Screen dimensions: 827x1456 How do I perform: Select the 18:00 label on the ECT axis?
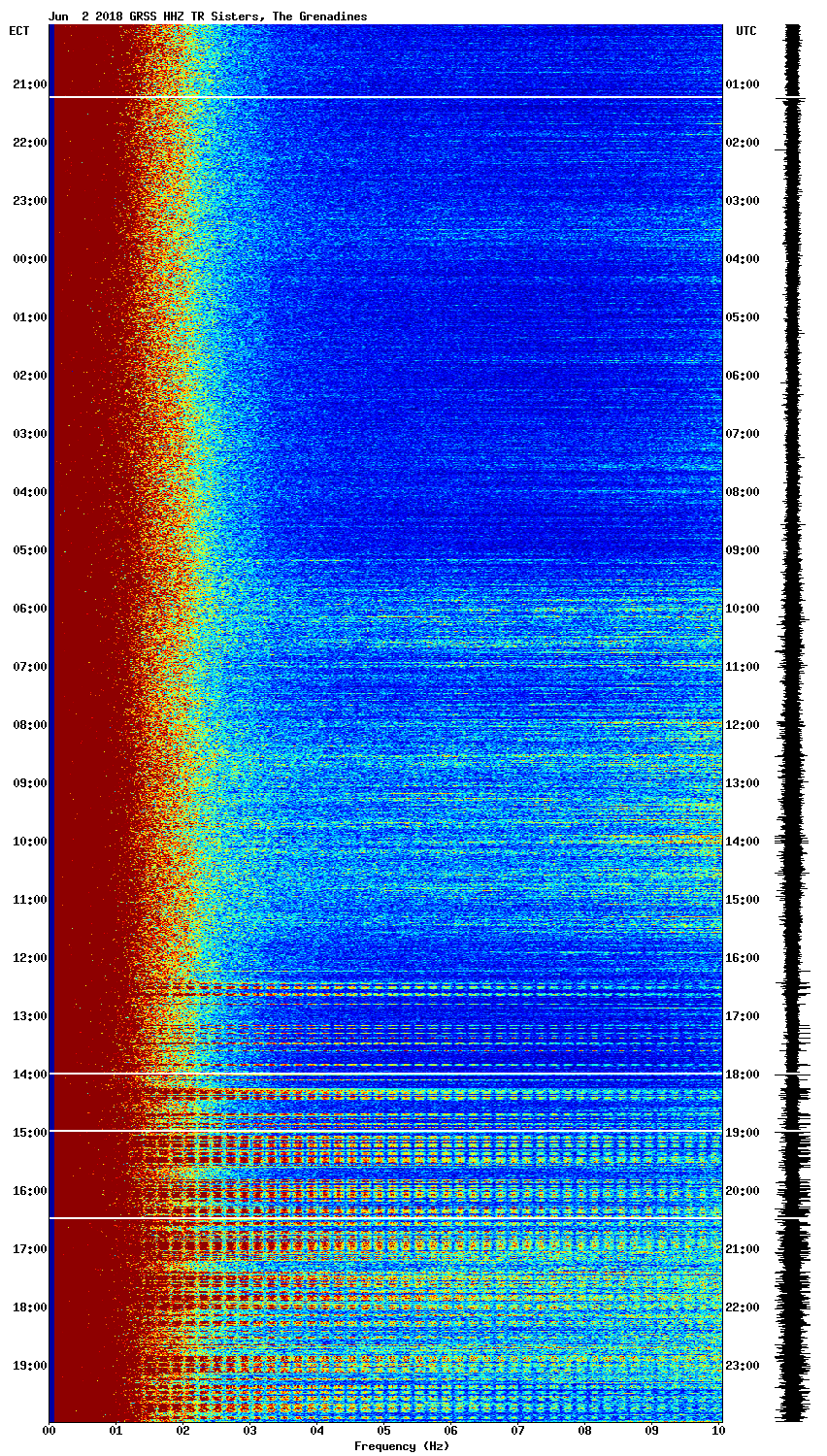30,1307
